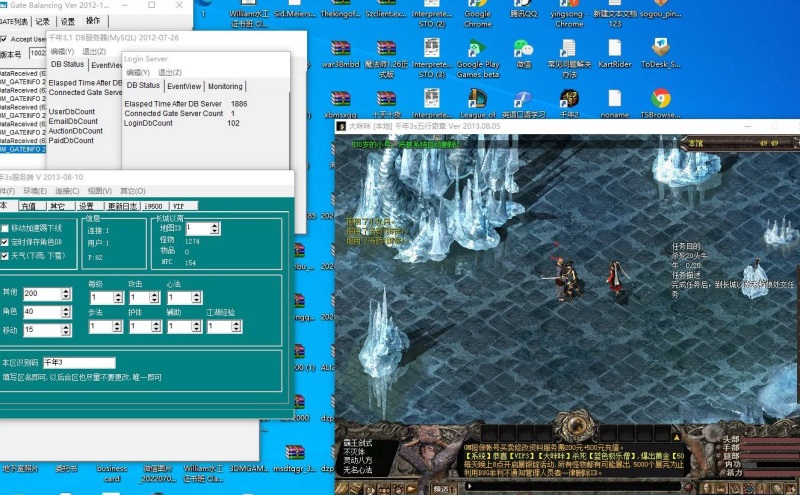Select highlighted M_GATEINFO row in Gate list
Screen dimensions: 800x495
click(x=23, y=149)
